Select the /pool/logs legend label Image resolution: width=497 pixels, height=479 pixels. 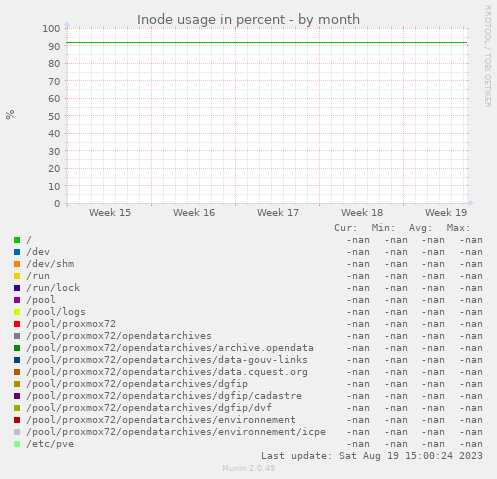56,312
